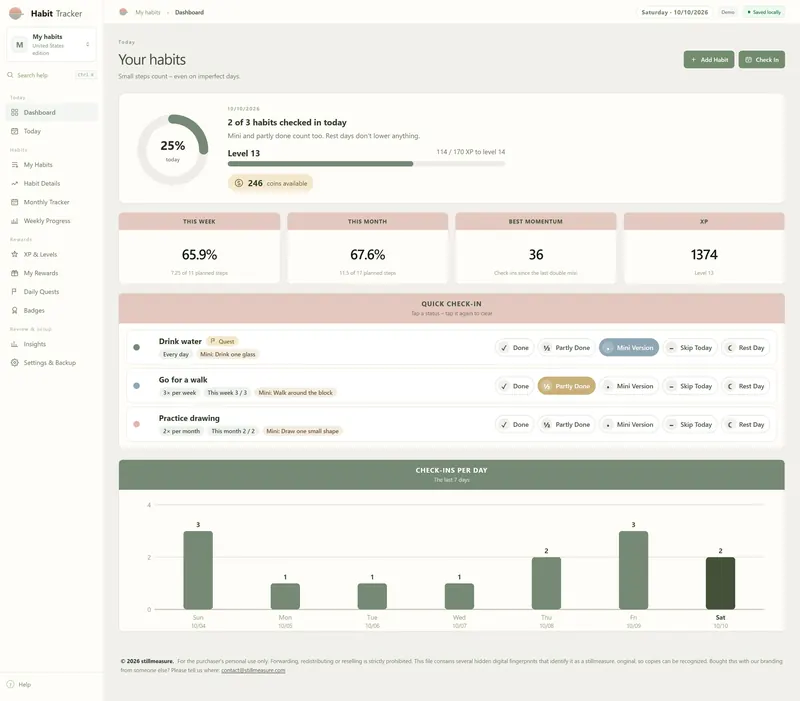Viewport: 800px width, 701px height.
Task: Clear Partly Done on Go for a walk
Action: tap(566, 386)
